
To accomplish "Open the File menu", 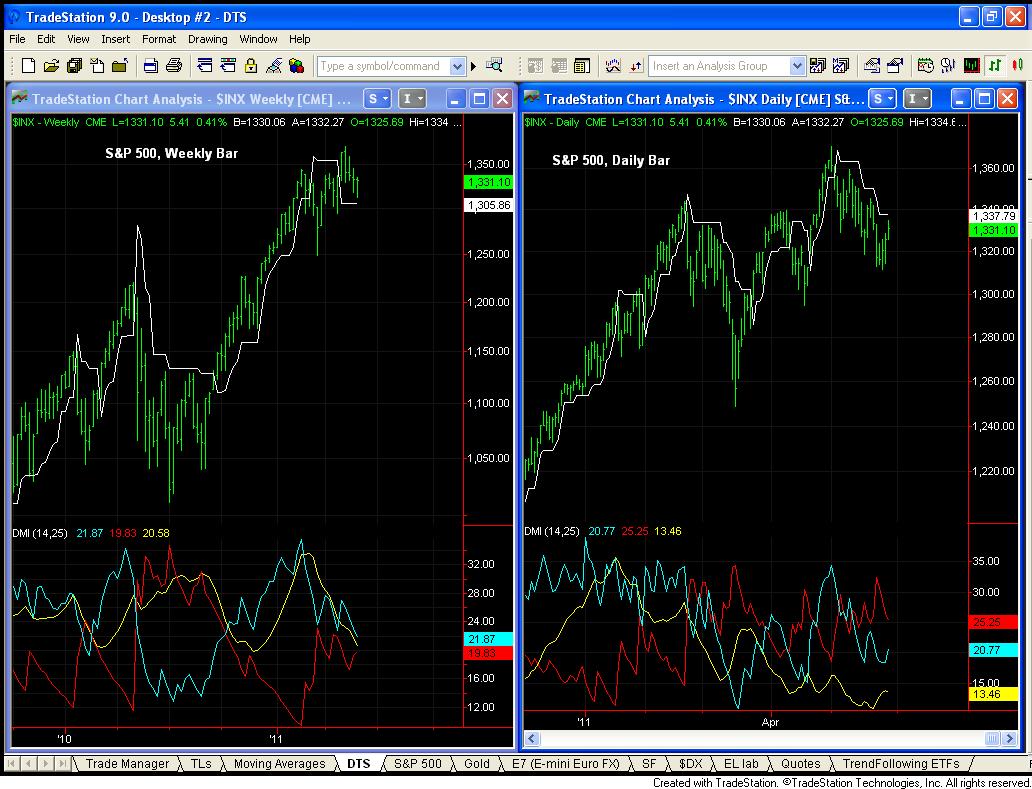I will coord(17,39).
